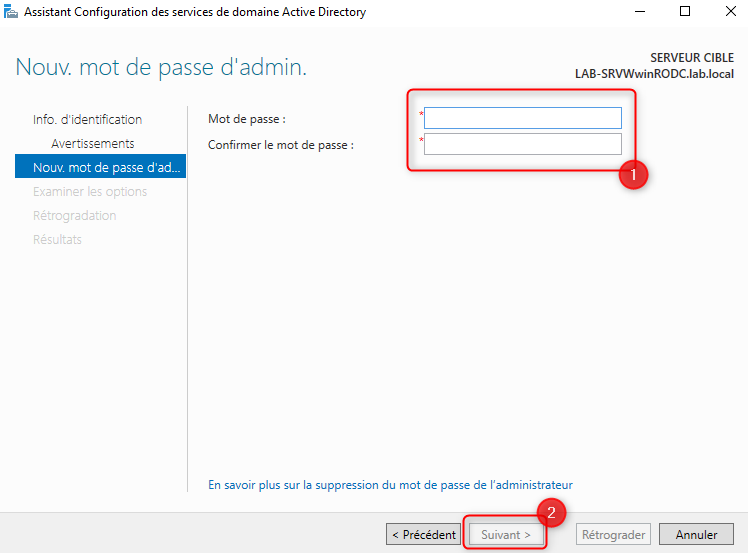Click the LAB-SRVWwinRODC.lab.local server name

click(x=654, y=74)
